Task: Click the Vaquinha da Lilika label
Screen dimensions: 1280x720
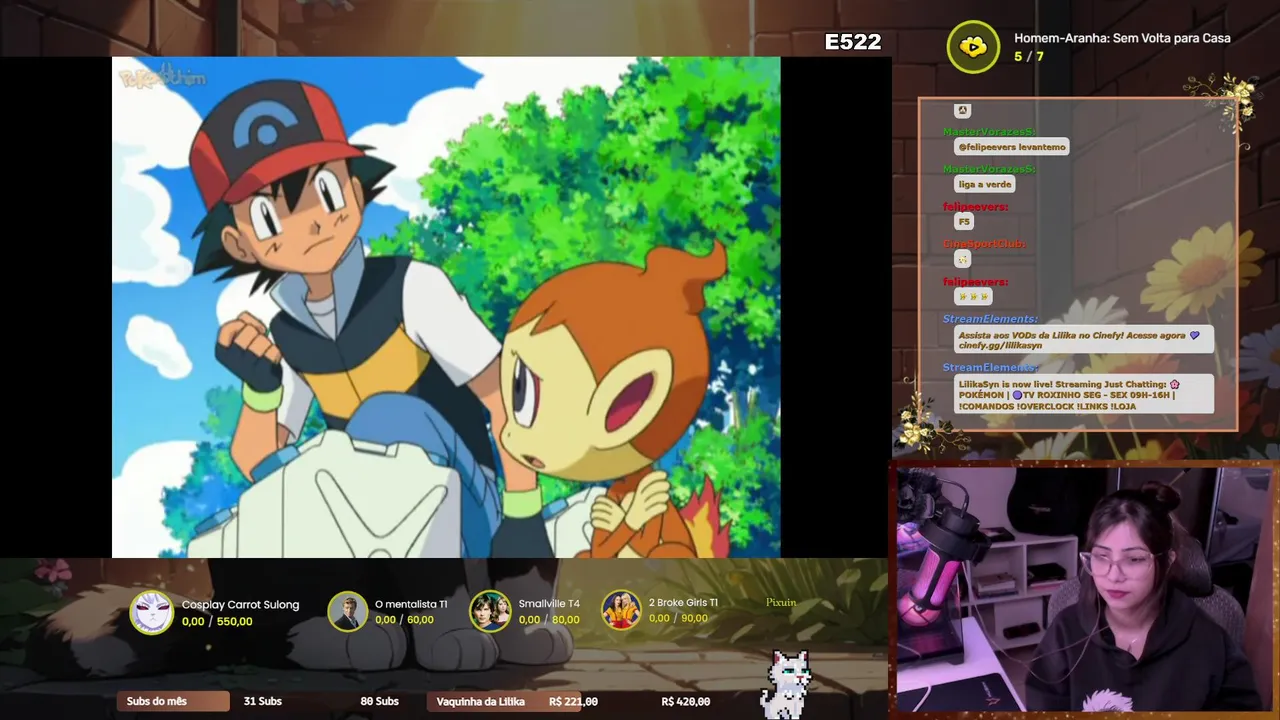Action: click(481, 701)
